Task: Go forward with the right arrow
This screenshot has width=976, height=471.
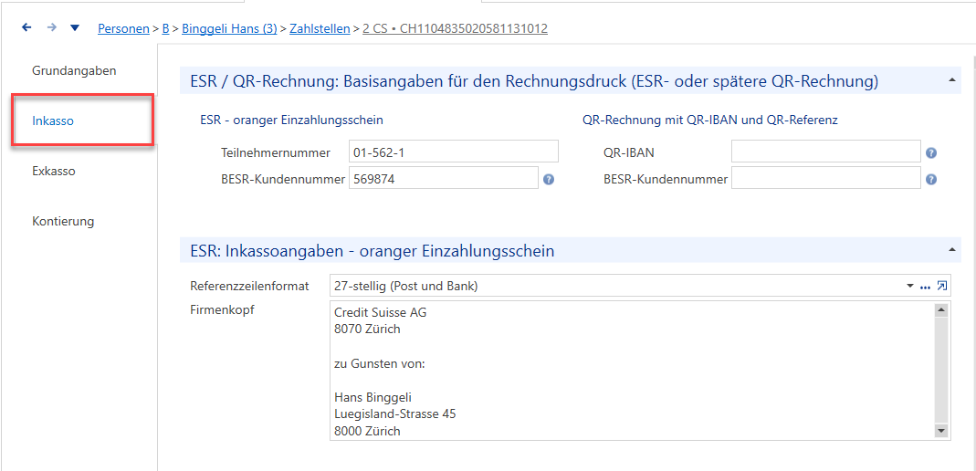Action: pos(52,27)
